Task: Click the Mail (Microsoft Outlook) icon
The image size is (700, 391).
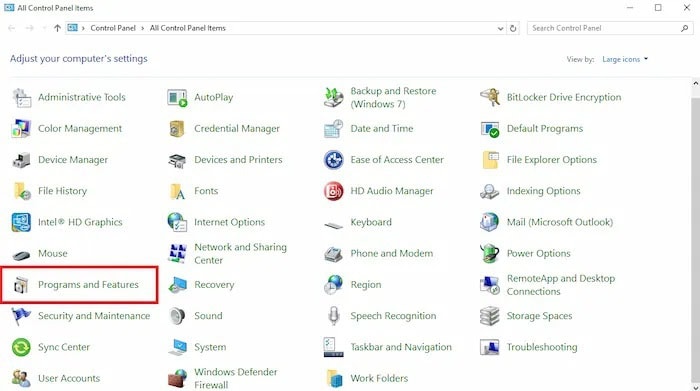Action: point(490,222)
